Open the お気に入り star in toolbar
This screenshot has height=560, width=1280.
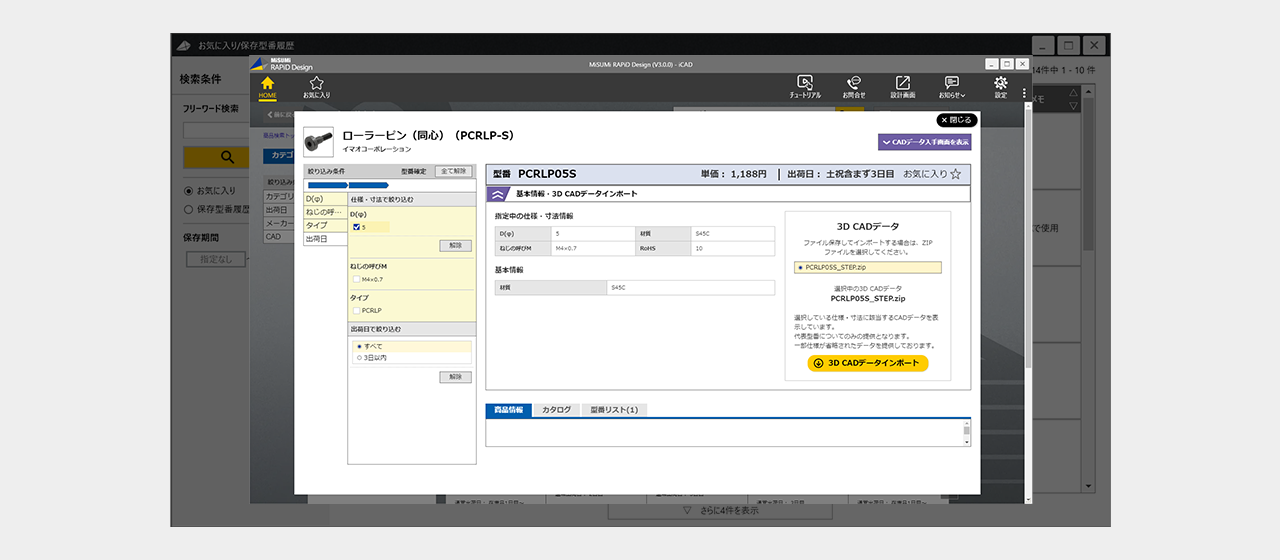(x=316, y=84)
